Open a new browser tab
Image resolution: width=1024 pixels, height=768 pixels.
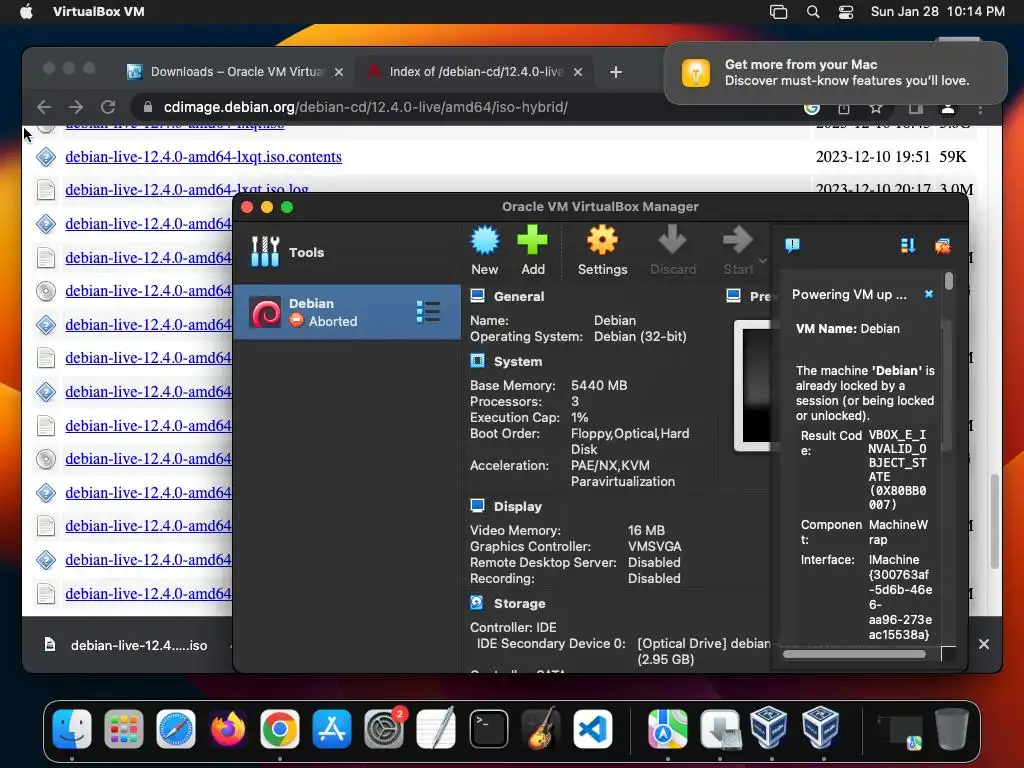(616, 72)
